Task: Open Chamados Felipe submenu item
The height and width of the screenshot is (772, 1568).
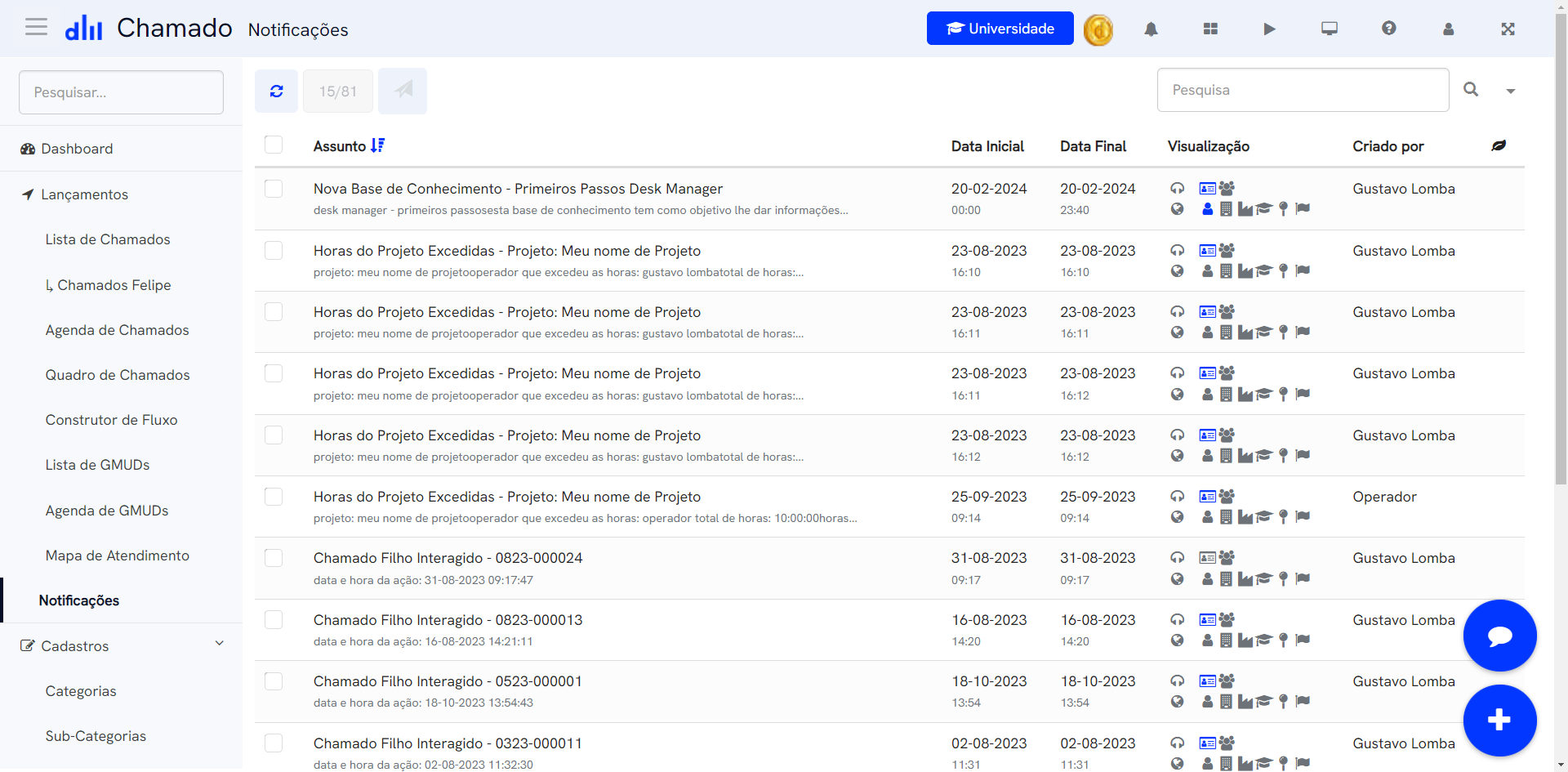Action: click(x=108, y=285)
